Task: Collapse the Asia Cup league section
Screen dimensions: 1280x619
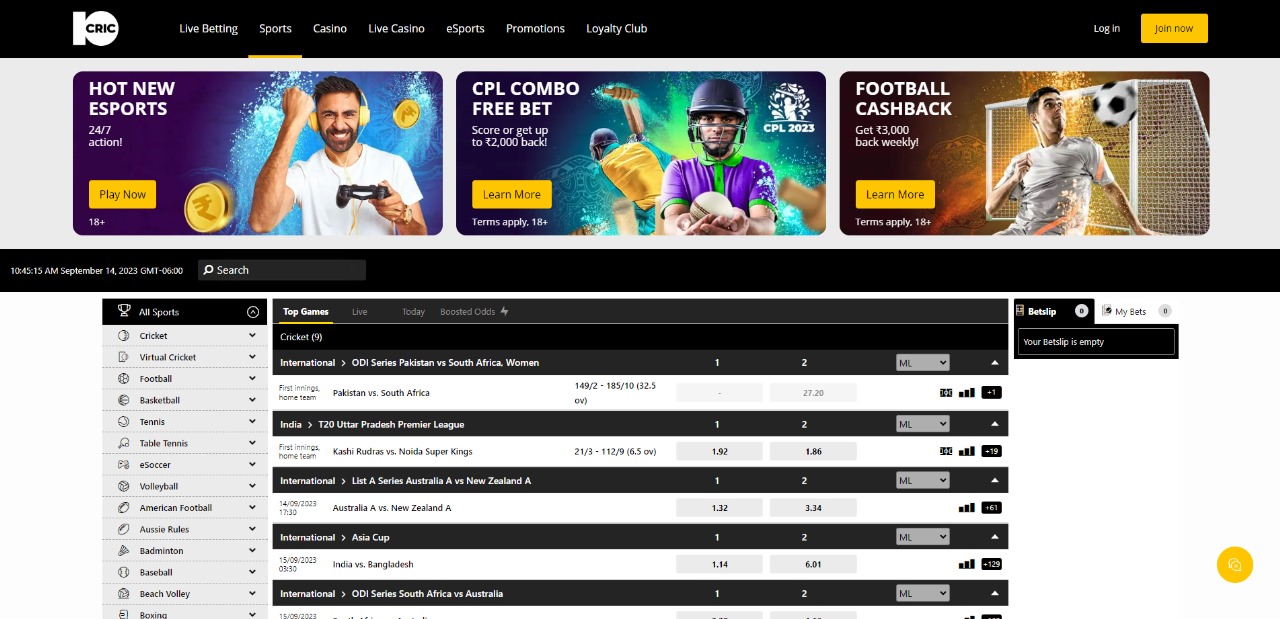Action: point(994,537)
